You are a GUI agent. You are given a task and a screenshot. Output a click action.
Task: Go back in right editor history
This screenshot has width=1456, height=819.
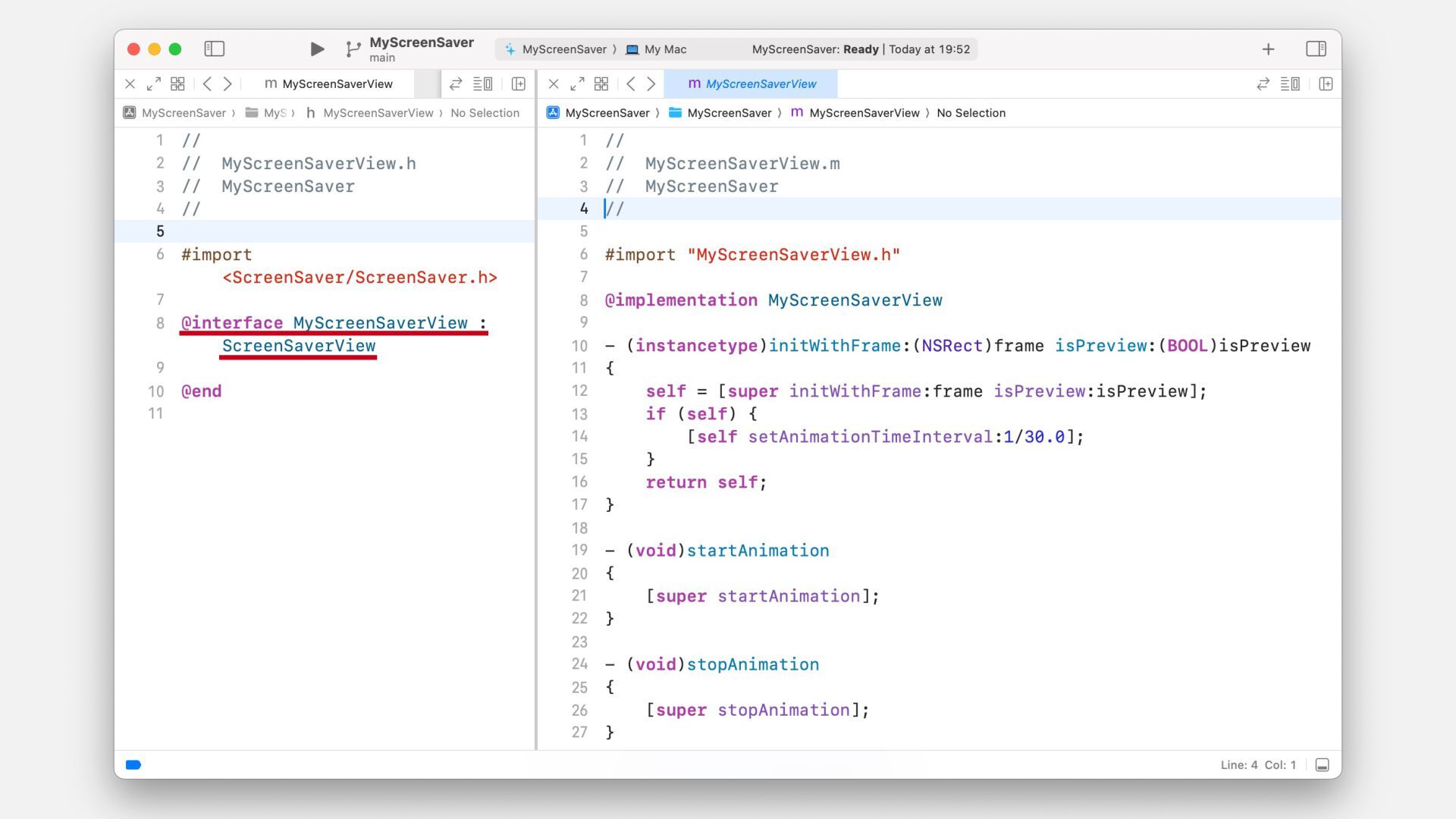click(x=631, y=84)
